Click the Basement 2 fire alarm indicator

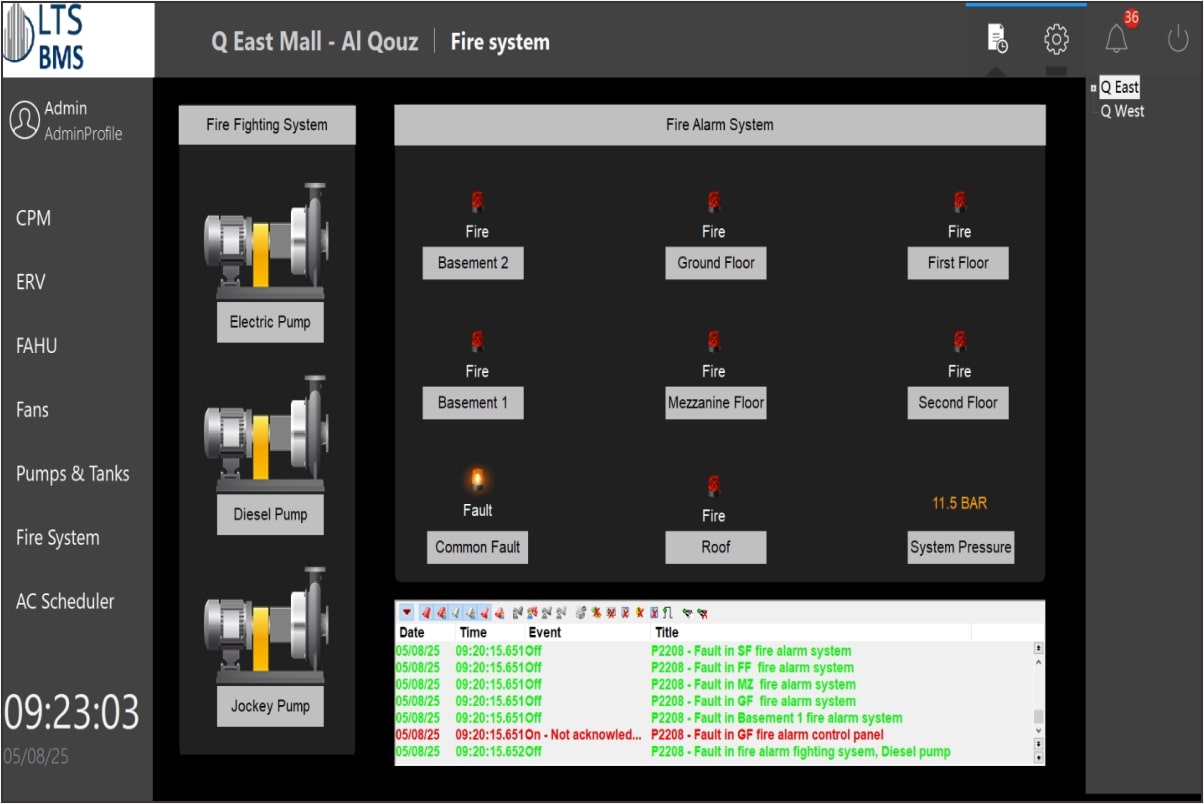point(477,202)
